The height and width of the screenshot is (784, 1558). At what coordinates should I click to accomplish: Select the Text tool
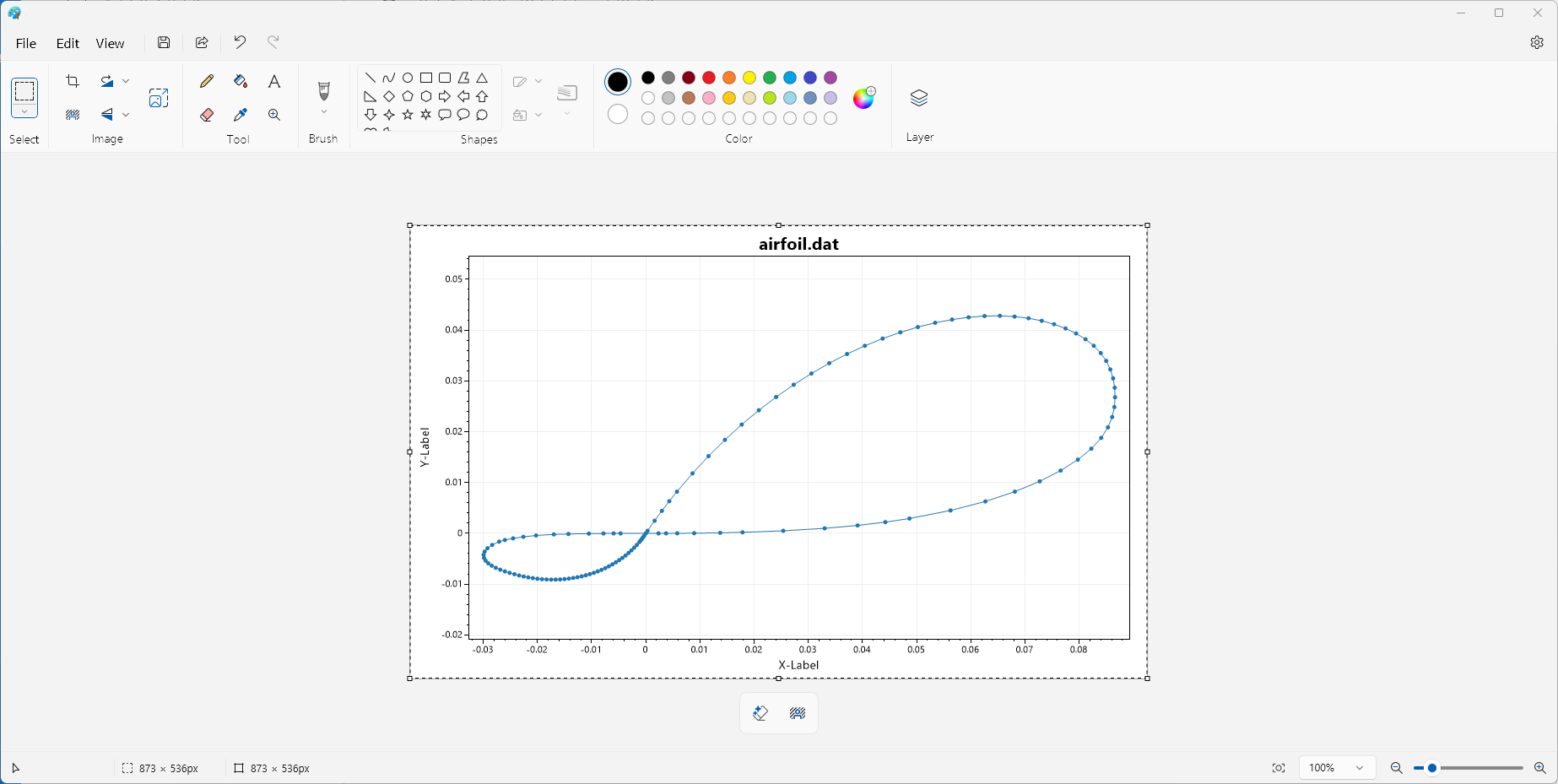(274, 81)
